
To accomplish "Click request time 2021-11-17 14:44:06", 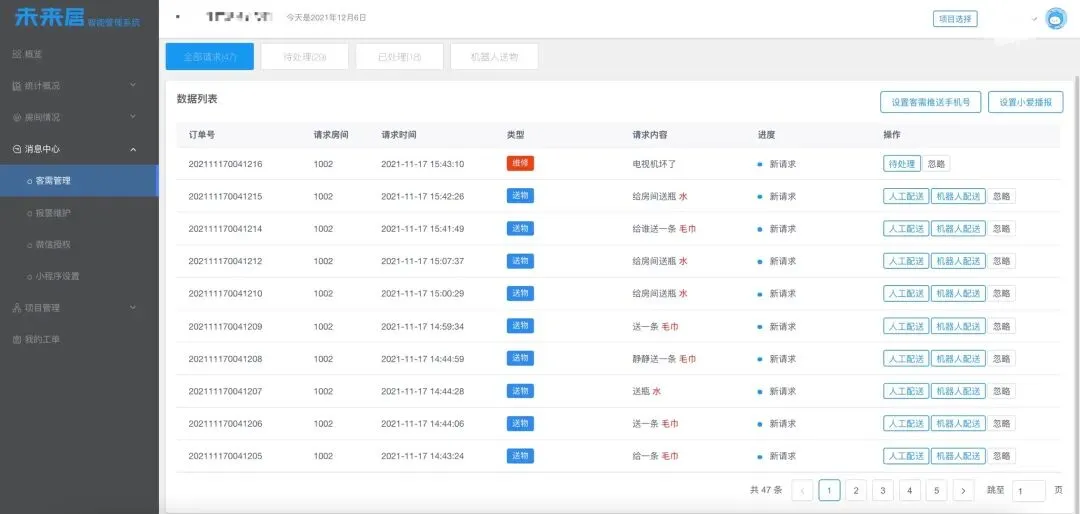I will click(x=422, y=423).
